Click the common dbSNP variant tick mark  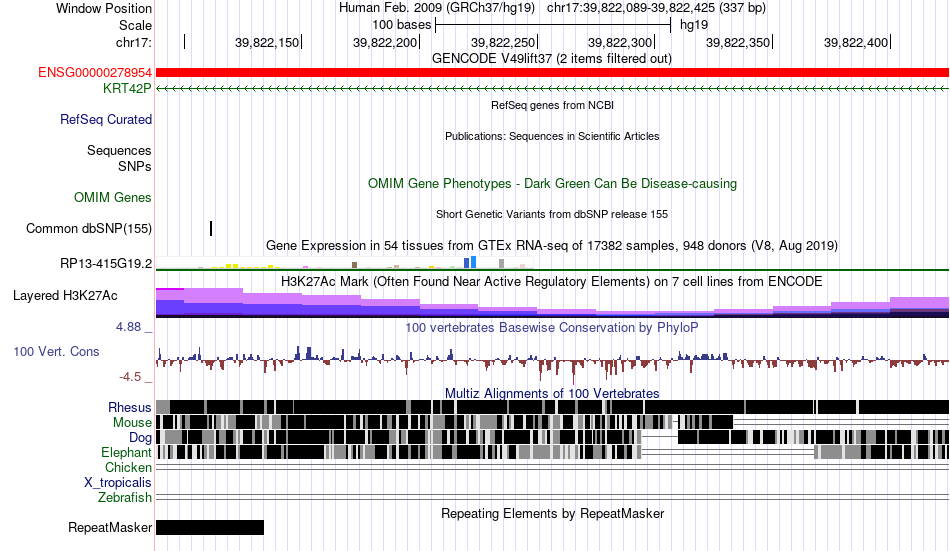pyautogui.click(x=211, y=229)
